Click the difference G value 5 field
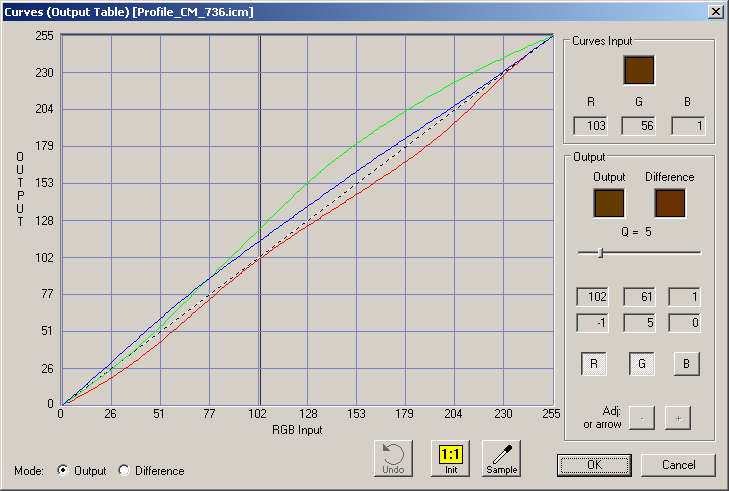The width and height of the screenshot is (729, 491). 639,323
